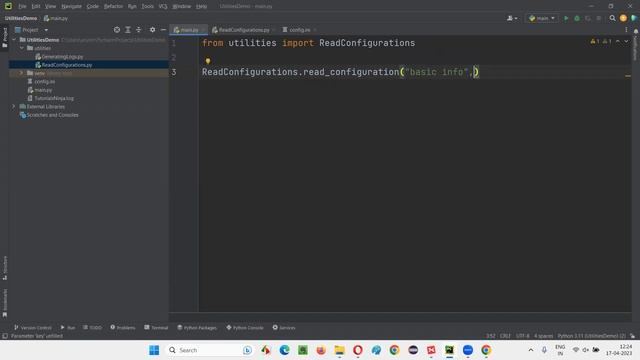Open Project panel settings gear
Image resolution: width=640 pixels, height=360 pixels.
coord(152,30)
